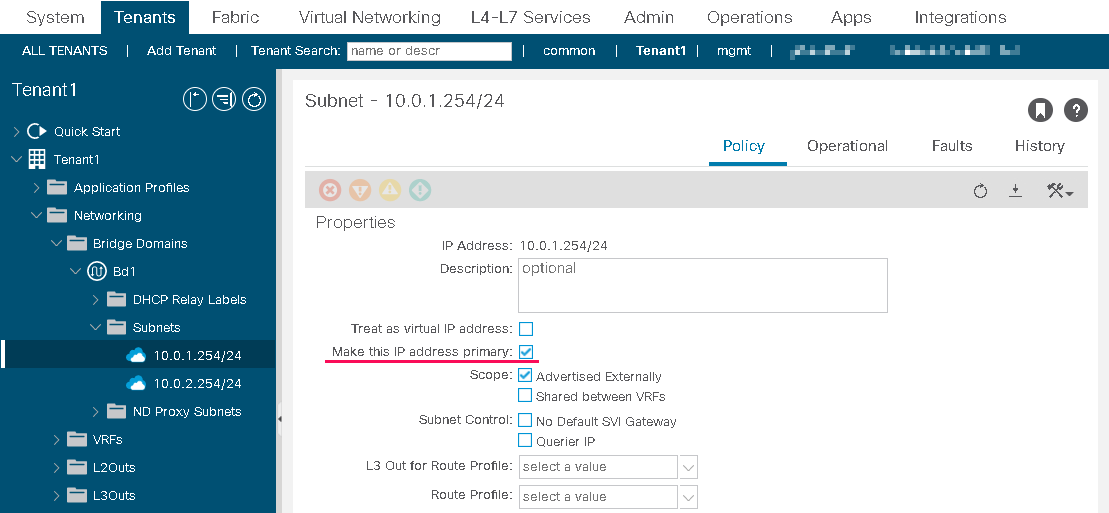Image resolution: width=1109 pixels, height=513 pixels.
Task: Open the tools wrench-hammer actions menu
Action: [1060, 190]
